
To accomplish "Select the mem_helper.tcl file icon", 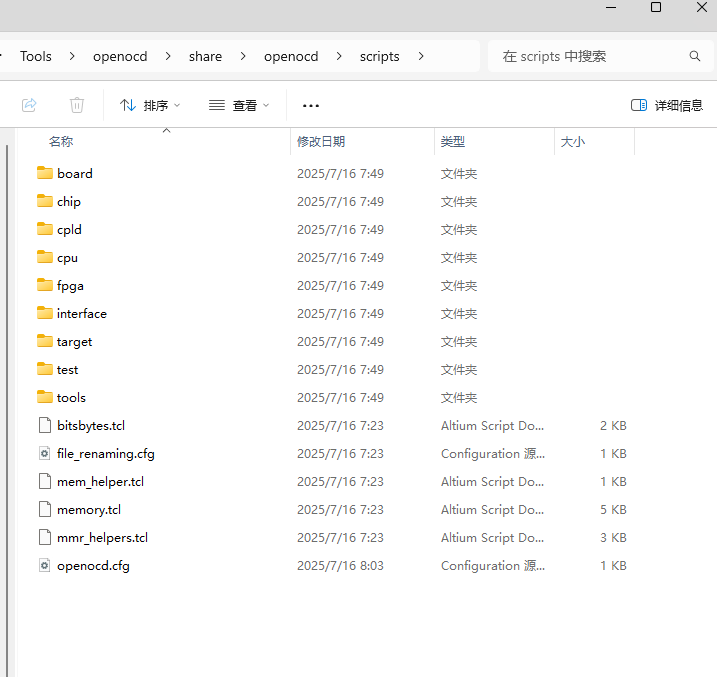I will coord(45,481).
